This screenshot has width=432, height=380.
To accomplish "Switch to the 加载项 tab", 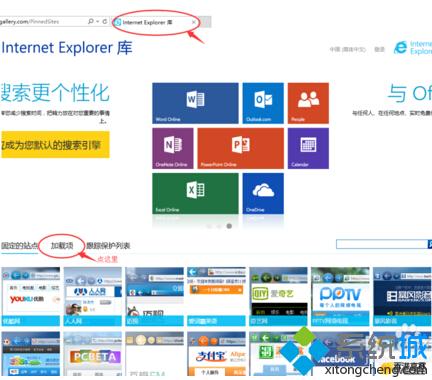I will coord(62,246).
